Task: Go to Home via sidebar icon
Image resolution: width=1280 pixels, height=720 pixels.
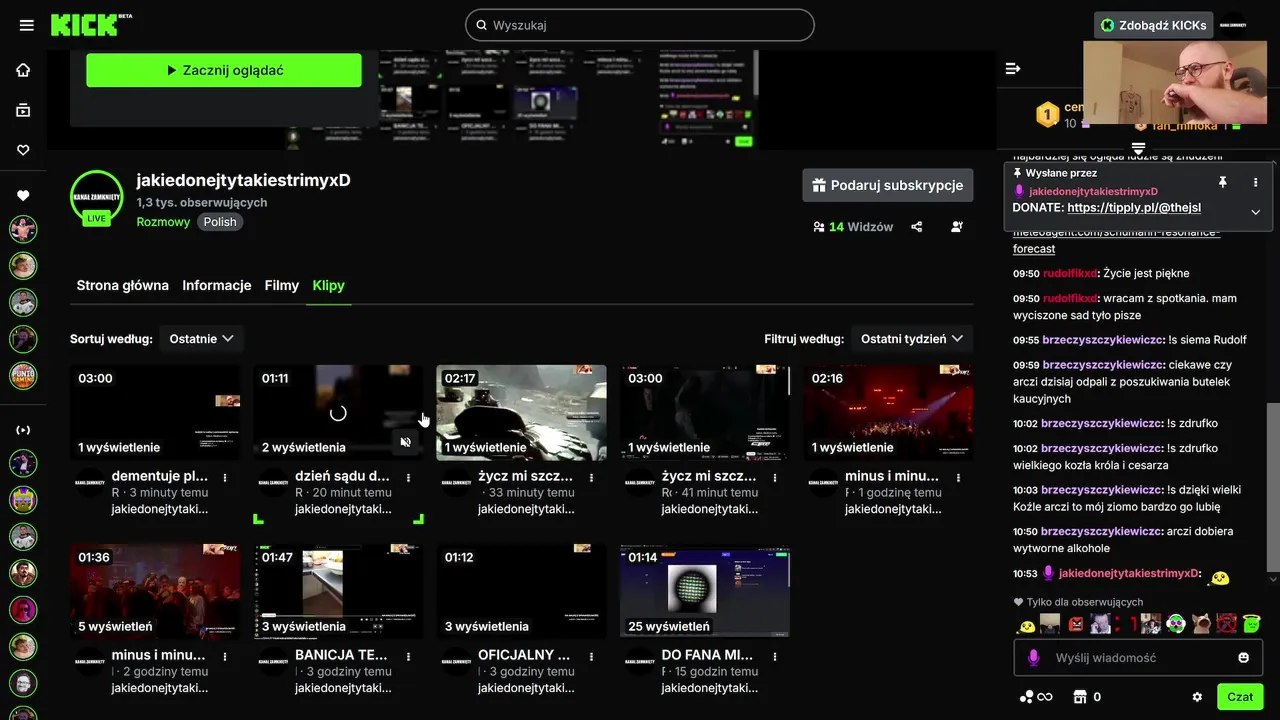Action: click(x=23, y=70)
